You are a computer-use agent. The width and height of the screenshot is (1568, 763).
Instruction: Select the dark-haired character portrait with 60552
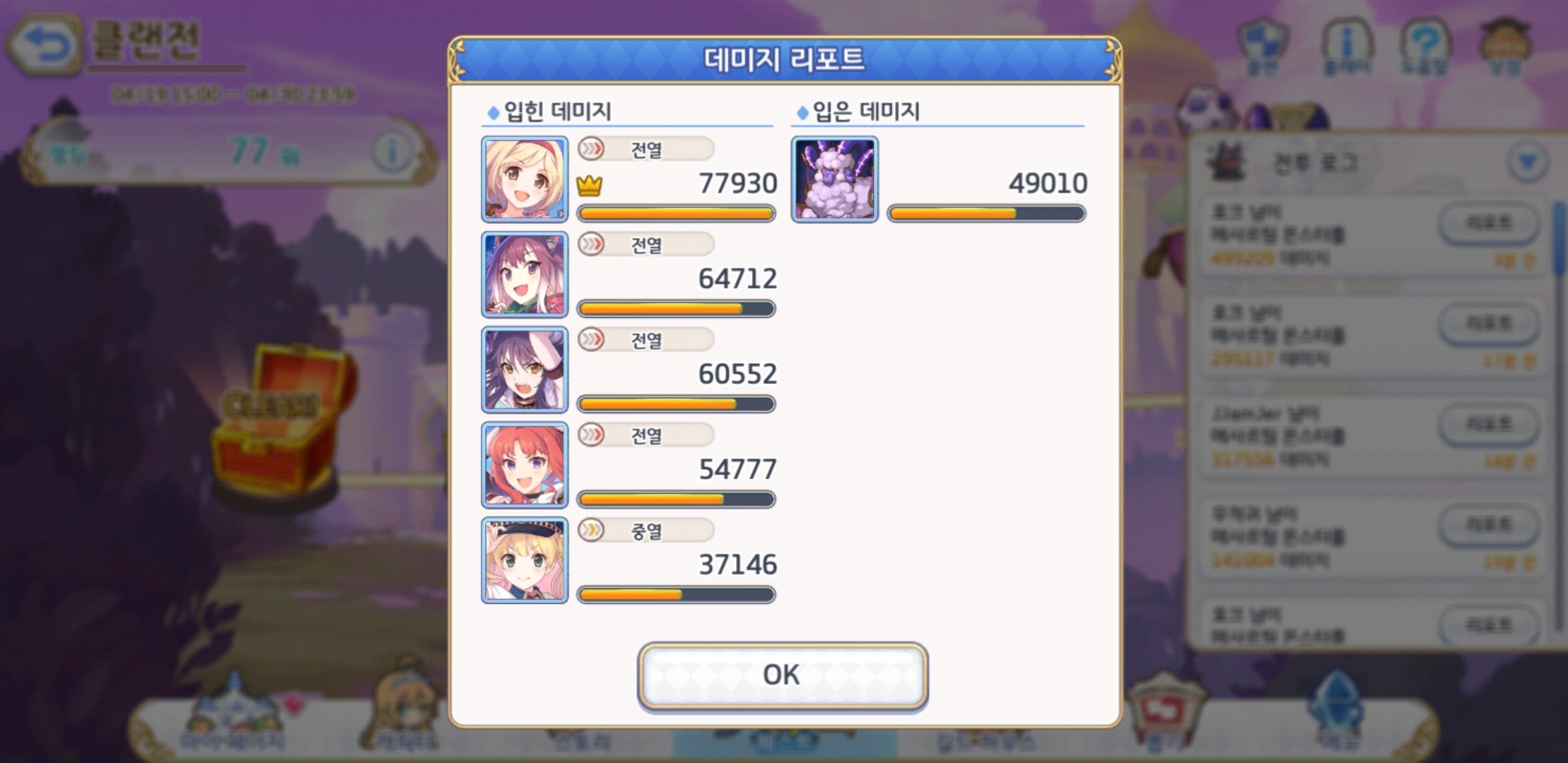click(x=525, y=370)
